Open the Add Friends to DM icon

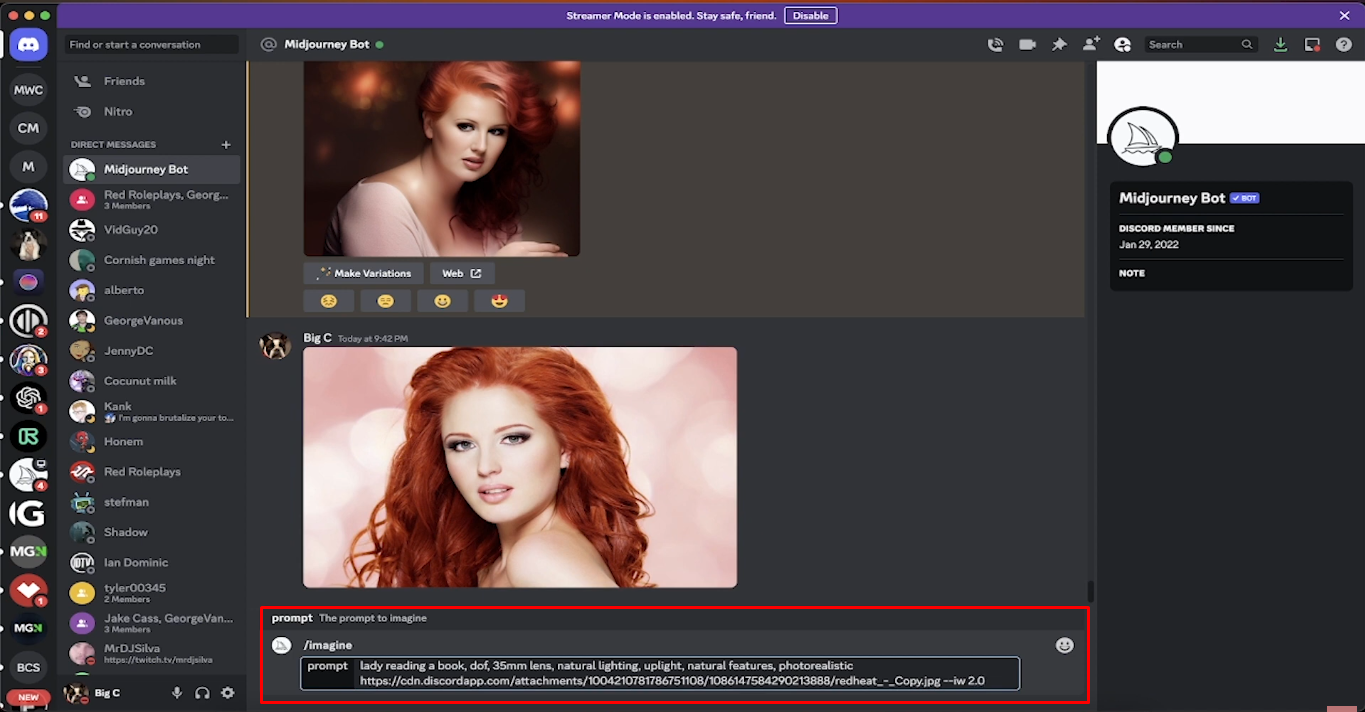[x=1091, y=44]
